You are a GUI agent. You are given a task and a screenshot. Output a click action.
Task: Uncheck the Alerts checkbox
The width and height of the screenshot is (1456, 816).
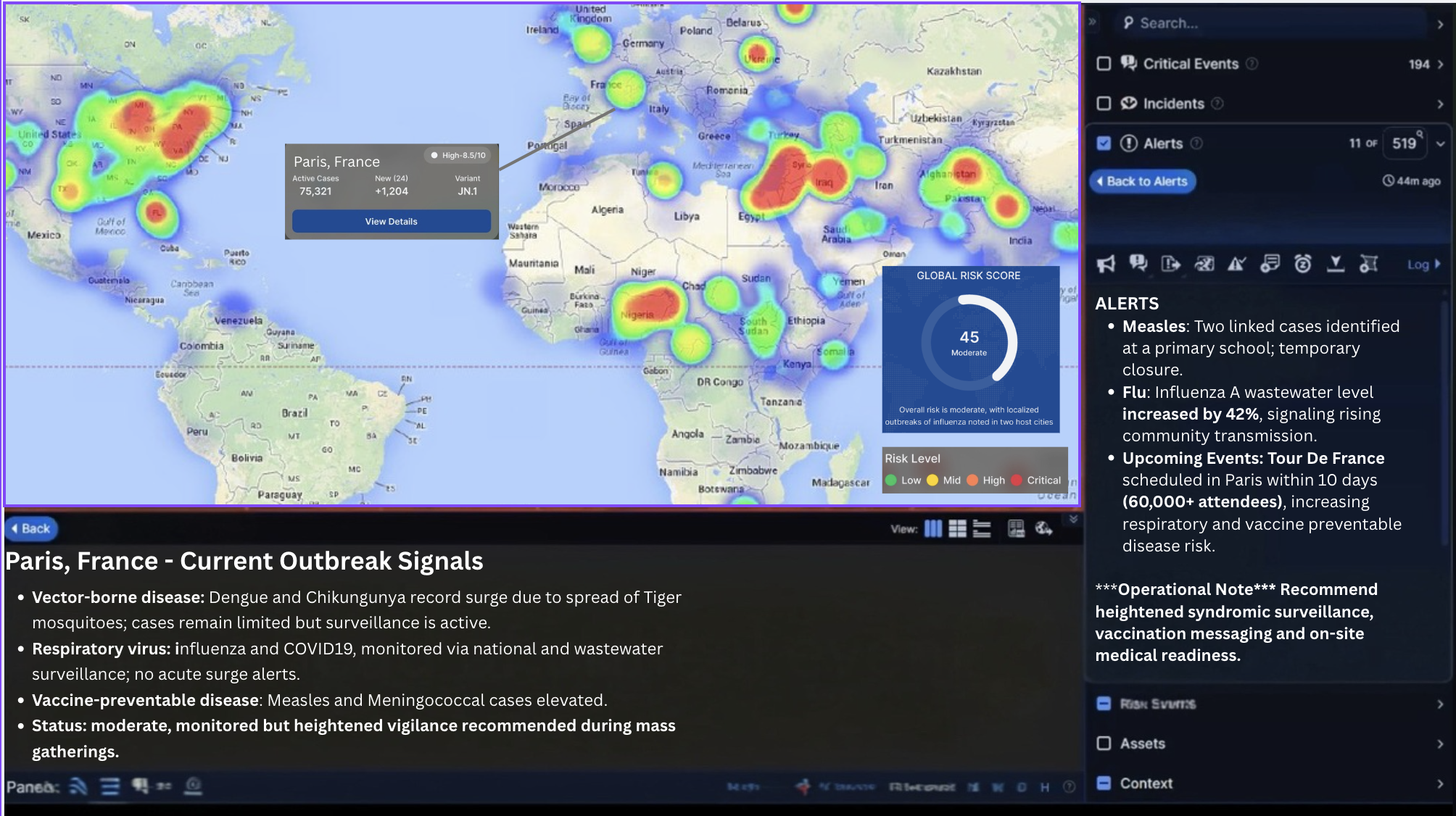click(1104, 143)
